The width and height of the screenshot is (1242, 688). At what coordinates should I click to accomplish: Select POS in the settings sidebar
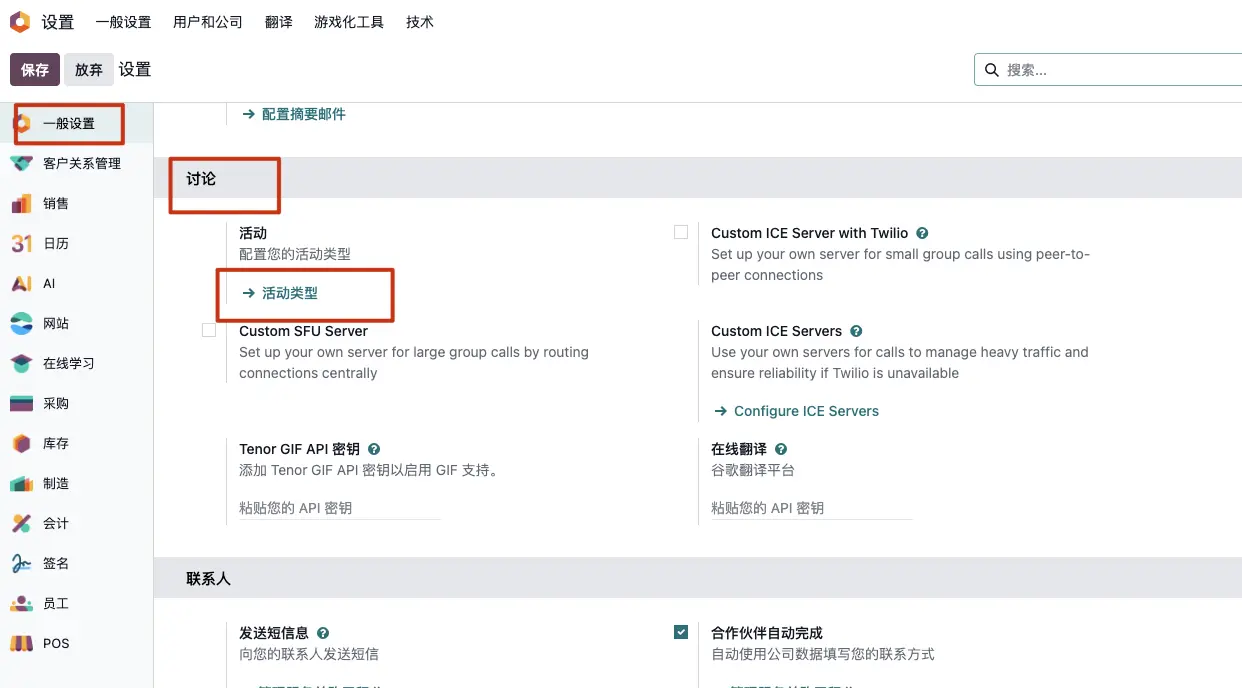point(56,643)
